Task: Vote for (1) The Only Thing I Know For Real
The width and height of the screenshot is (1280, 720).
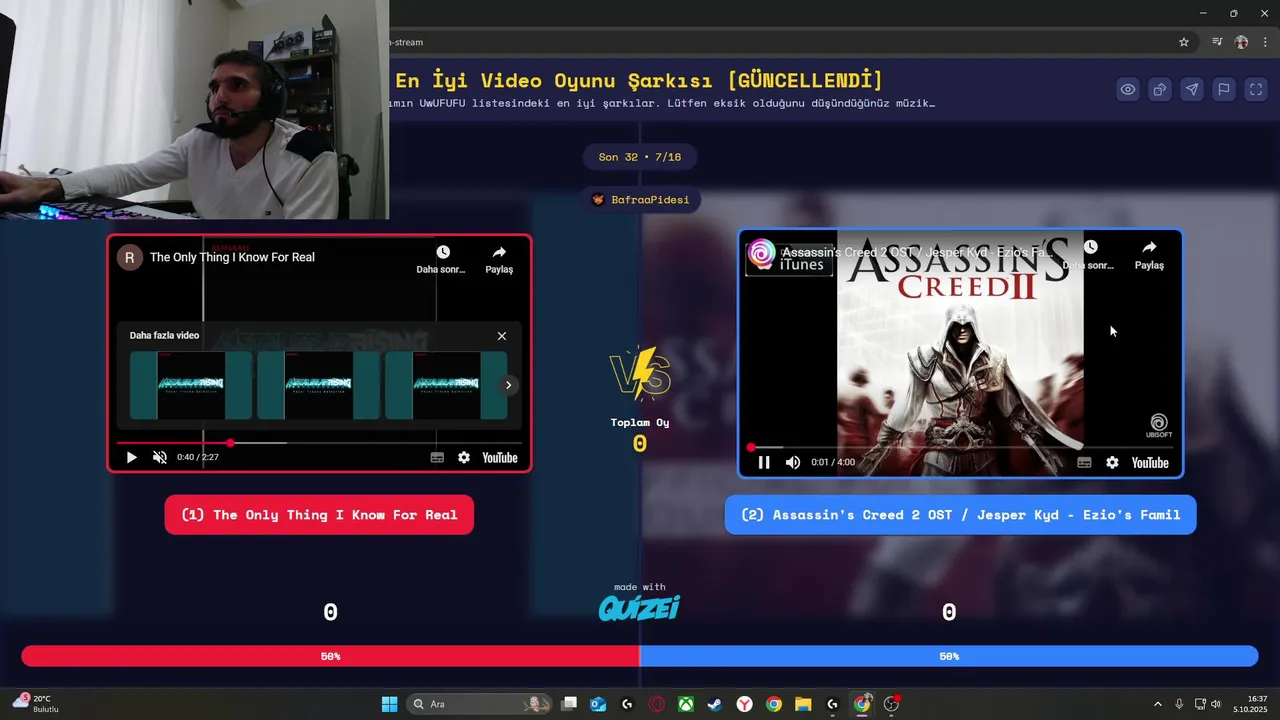Action: tap(319, 515)
